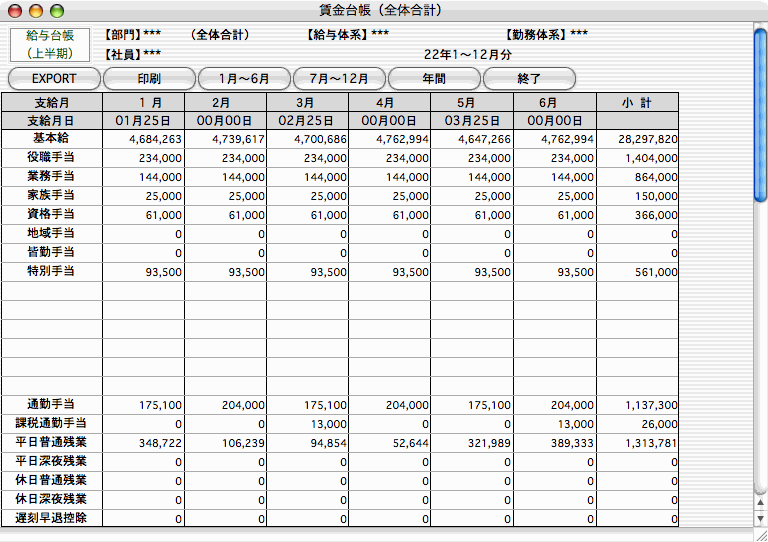Image resolution: width=768 pixels, height=542 pixels.
Task: Switch to the 7月〜12月 period view
Action: pyautogui.click(x=339, y=78)
